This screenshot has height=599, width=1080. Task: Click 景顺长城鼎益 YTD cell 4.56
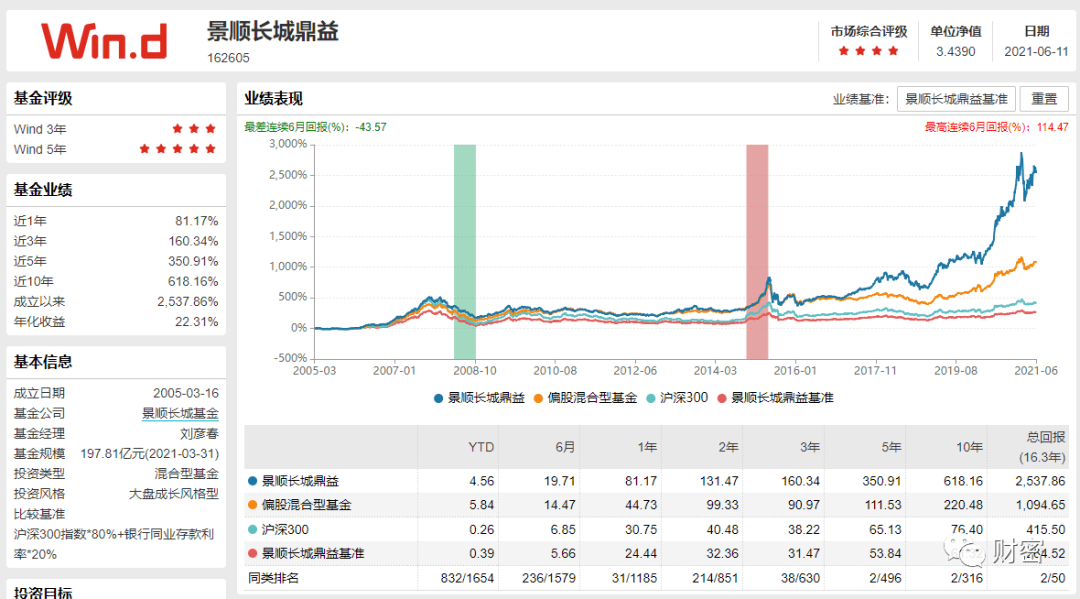coord(481,481)
